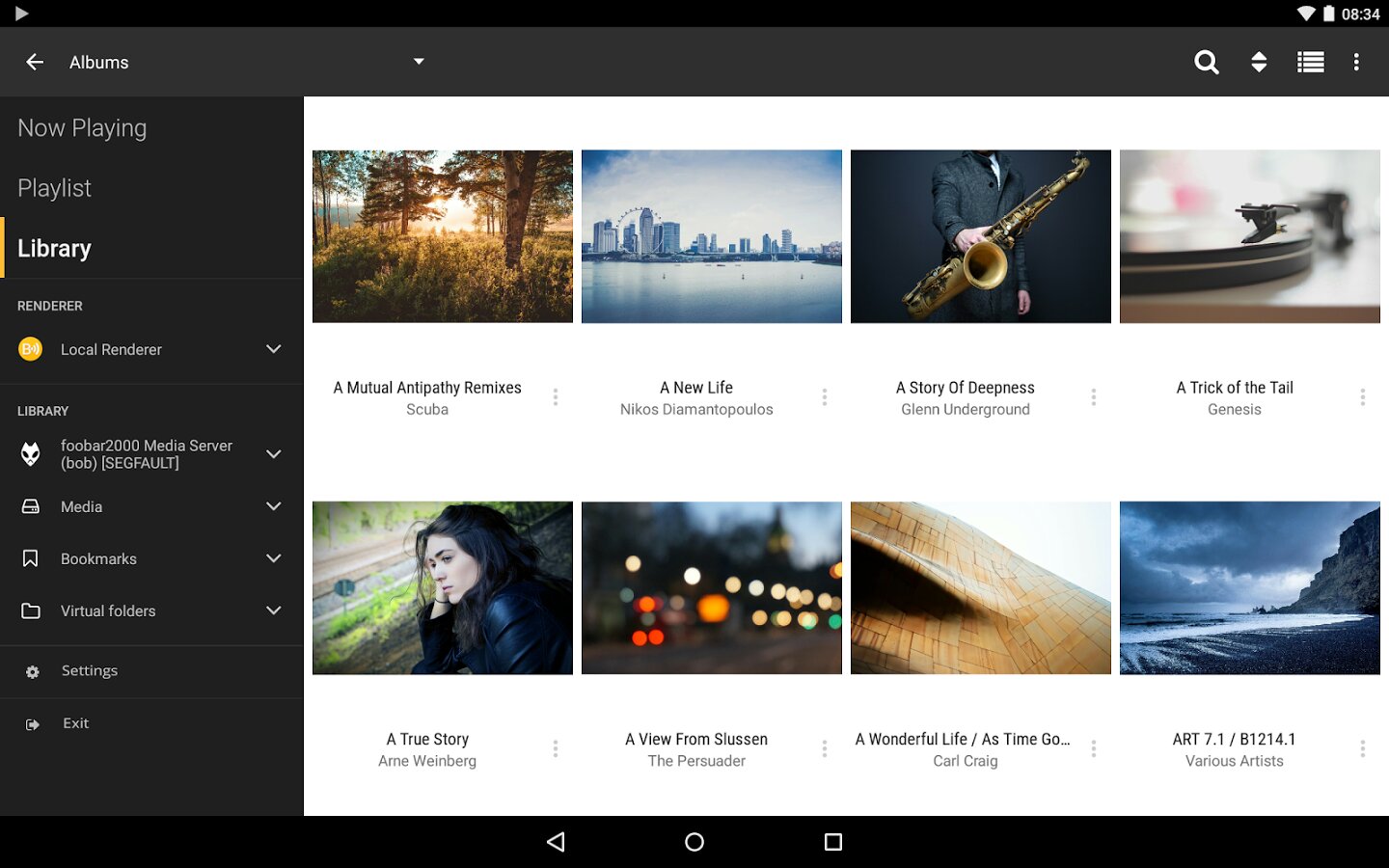Expand the Virtual folders section
The width and height of the screenshot is (1389, 868).
click(274, 610)
